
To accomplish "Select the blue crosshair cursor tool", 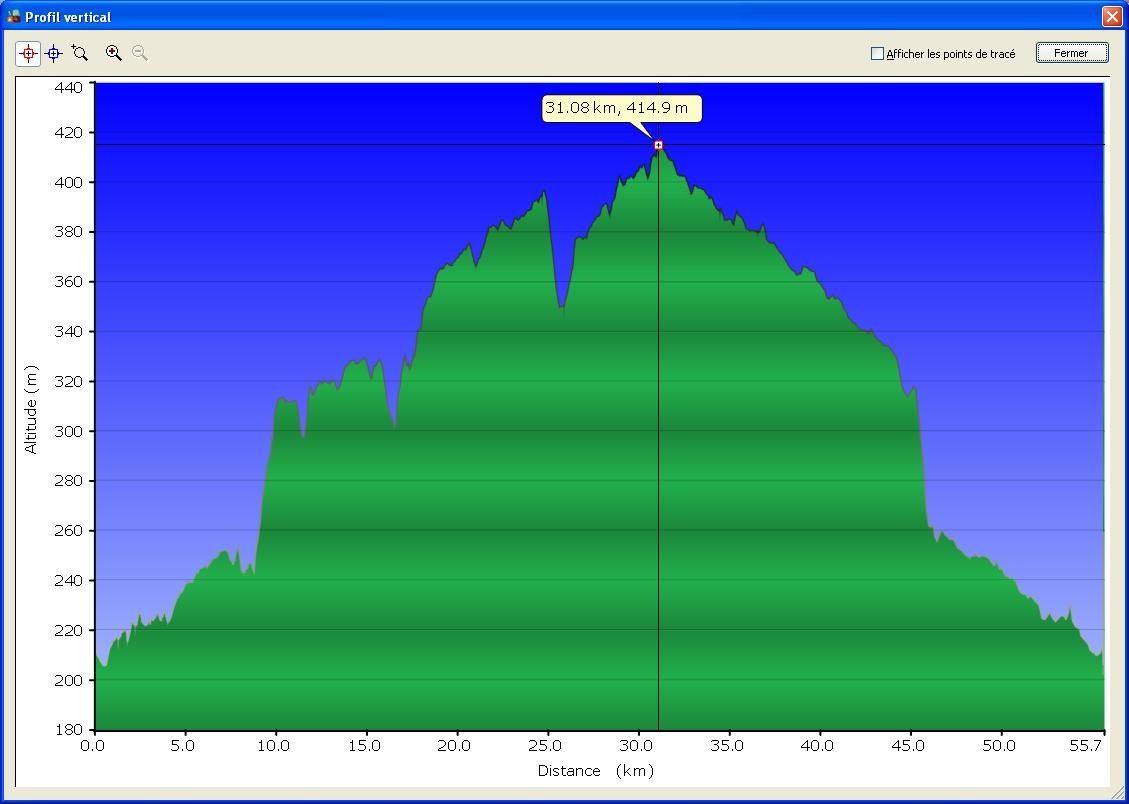I will pyautogui.click(x=54, y=53).
